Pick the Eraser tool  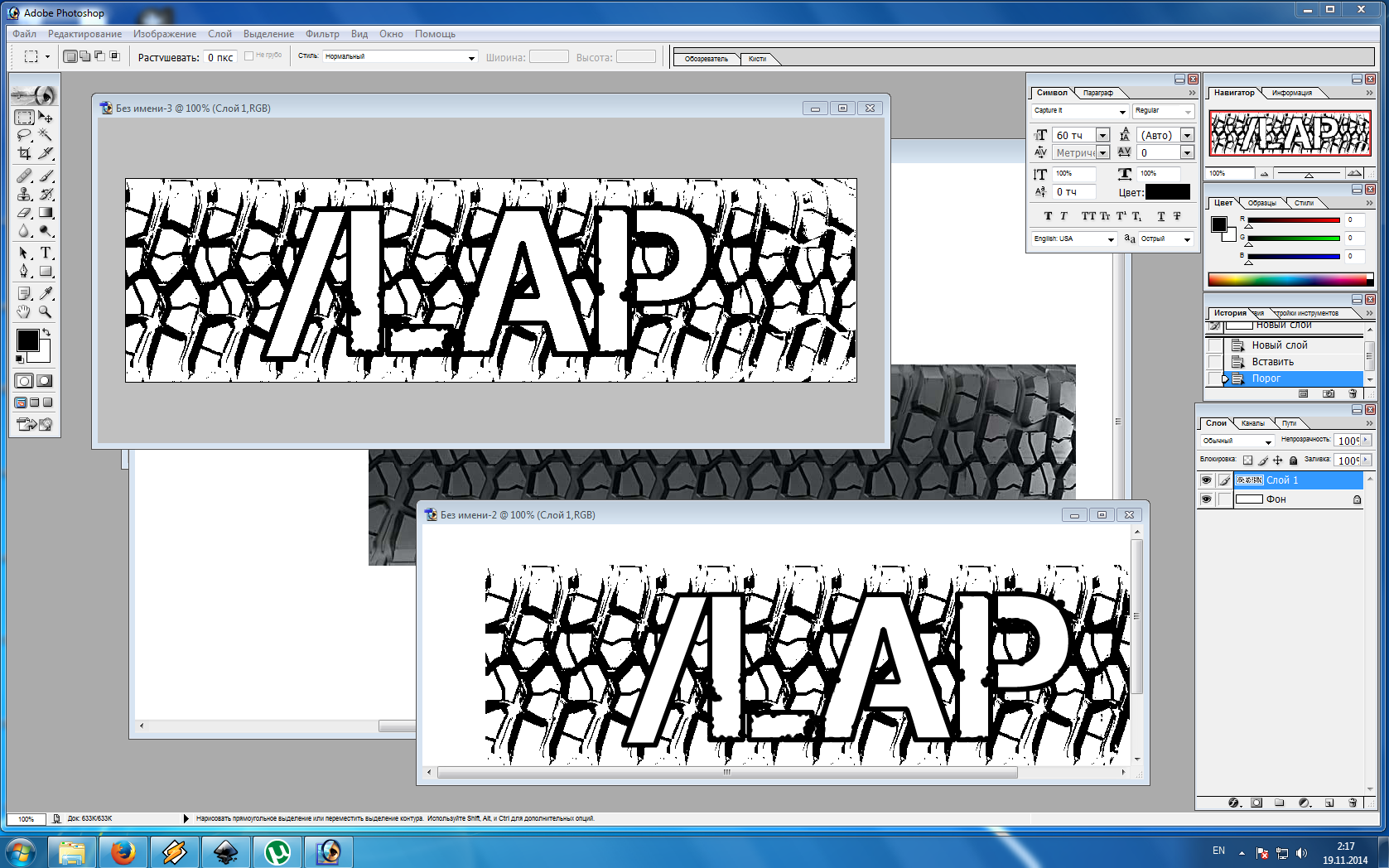24,213
